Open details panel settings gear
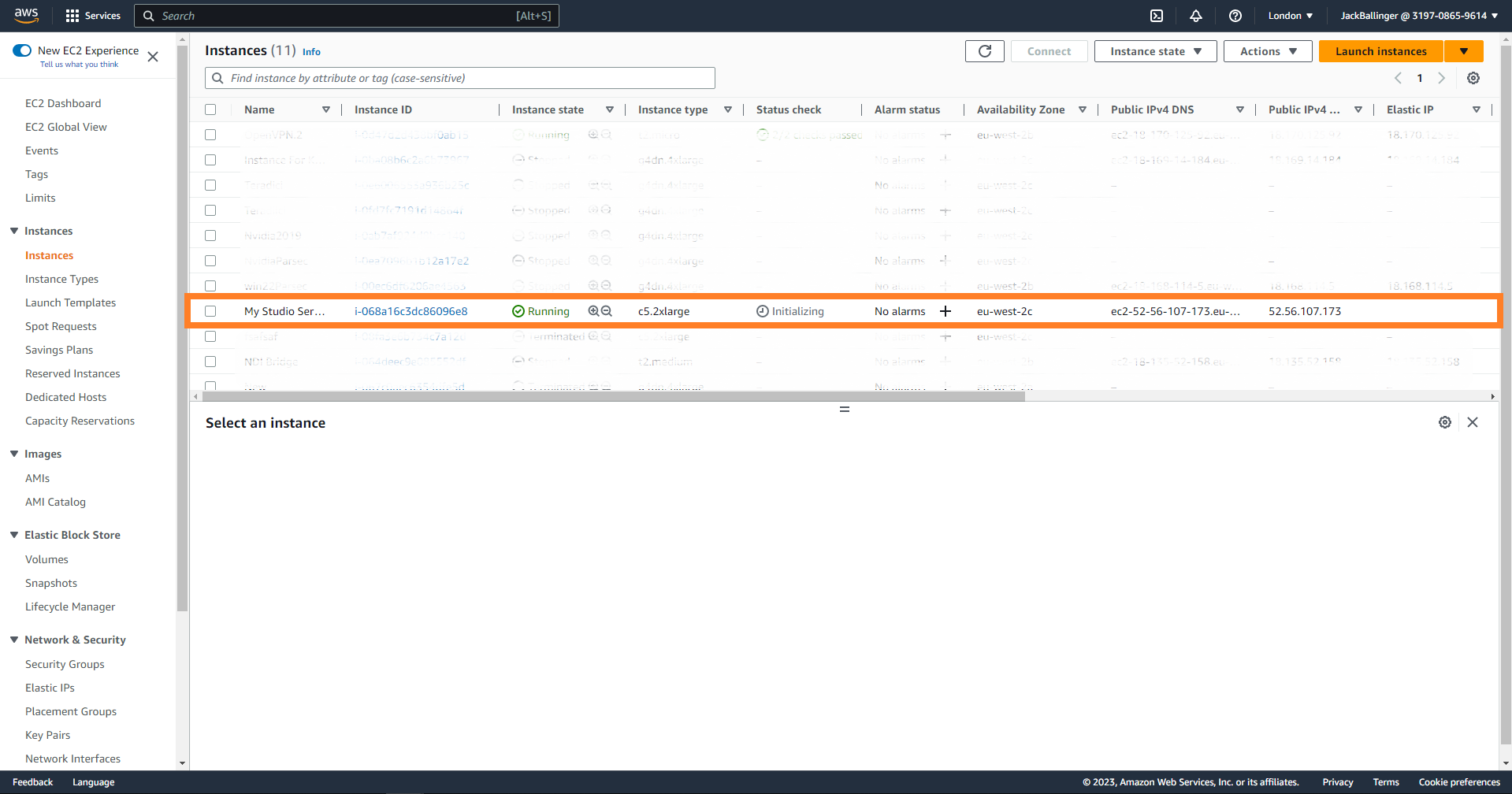The image size is (1512, 794). 1445,422
